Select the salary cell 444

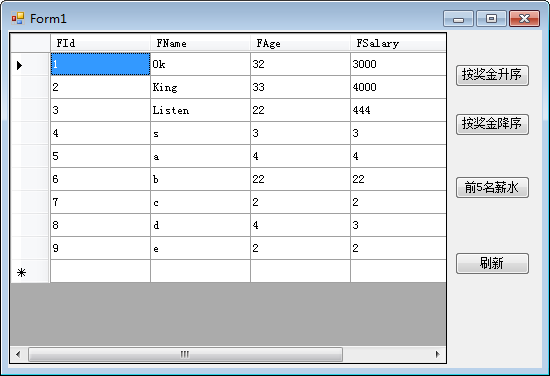(398, 110)
